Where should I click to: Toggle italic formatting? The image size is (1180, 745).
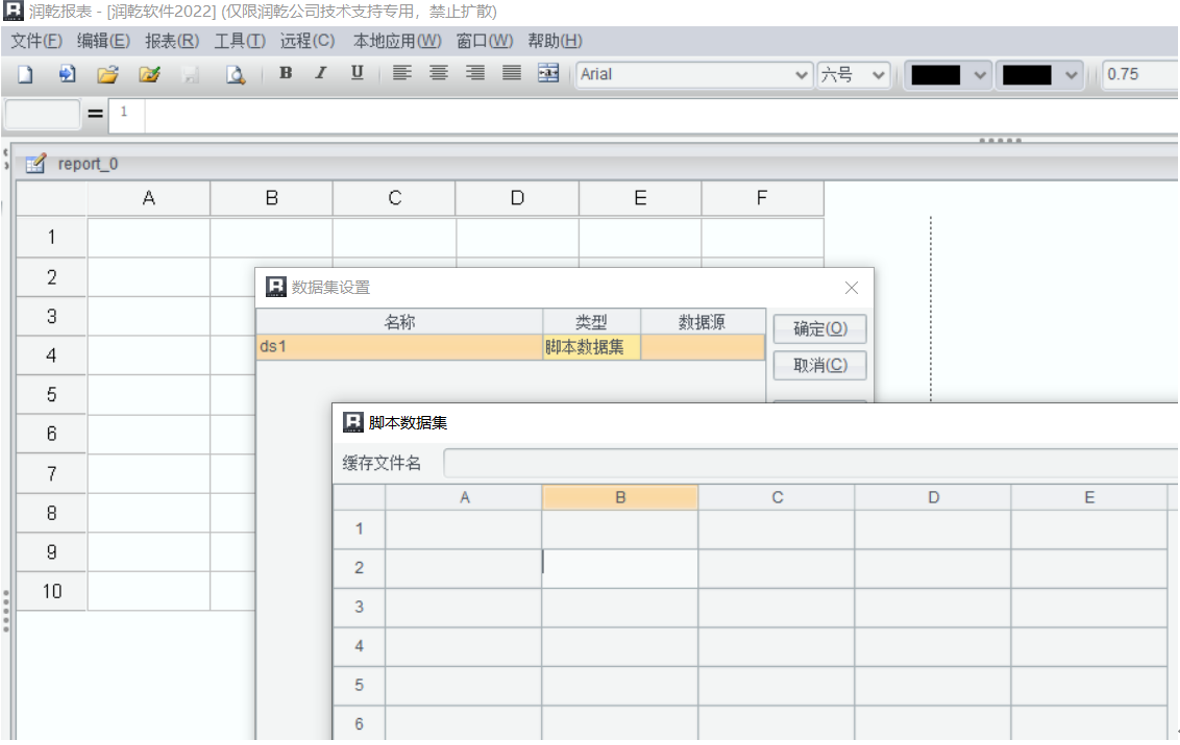pyautogui.click(x=321, y=73)
